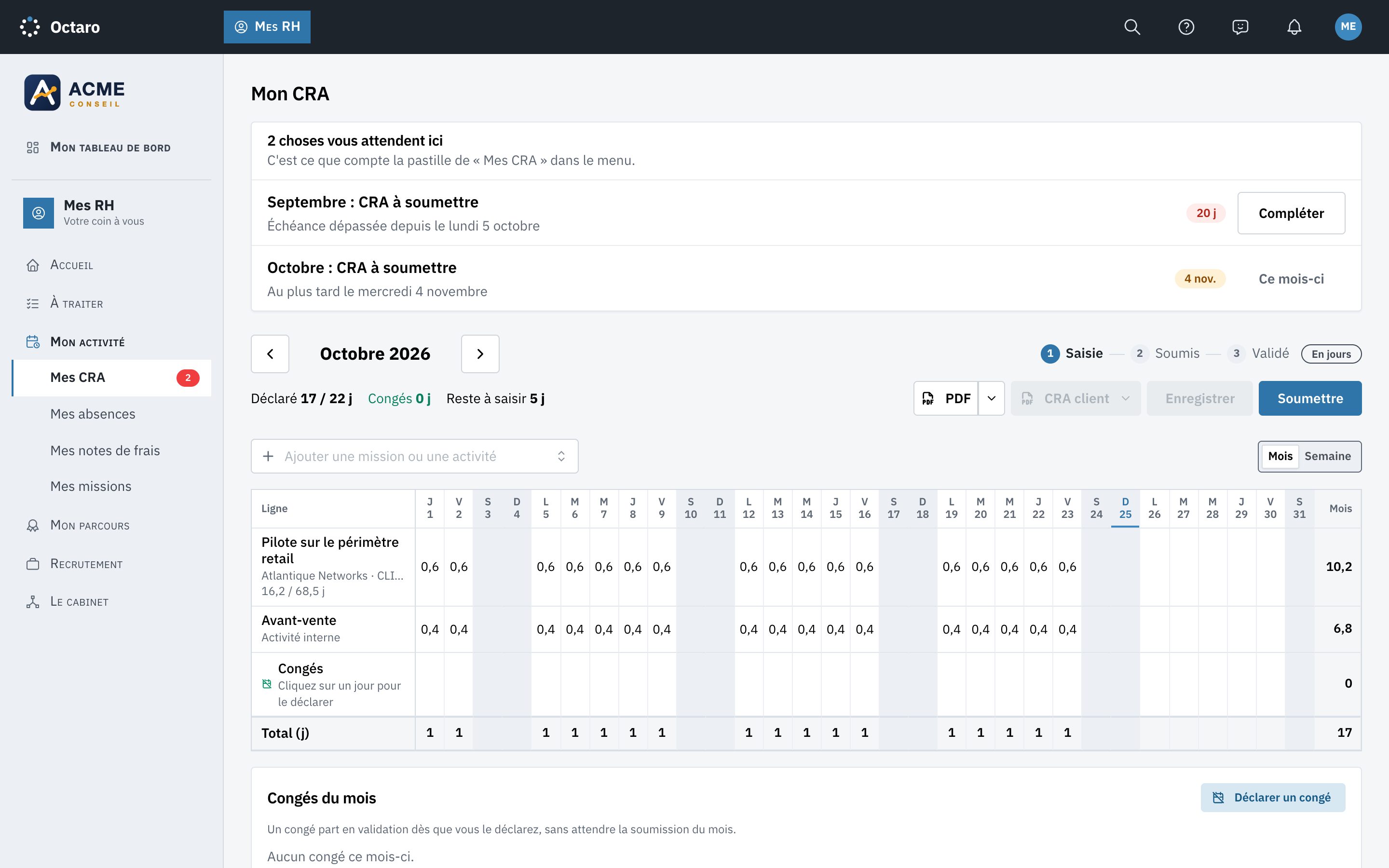Click the ACME Conseil logo
Viewport: 1389px width, 868px height.
click(x=75, y=93)
